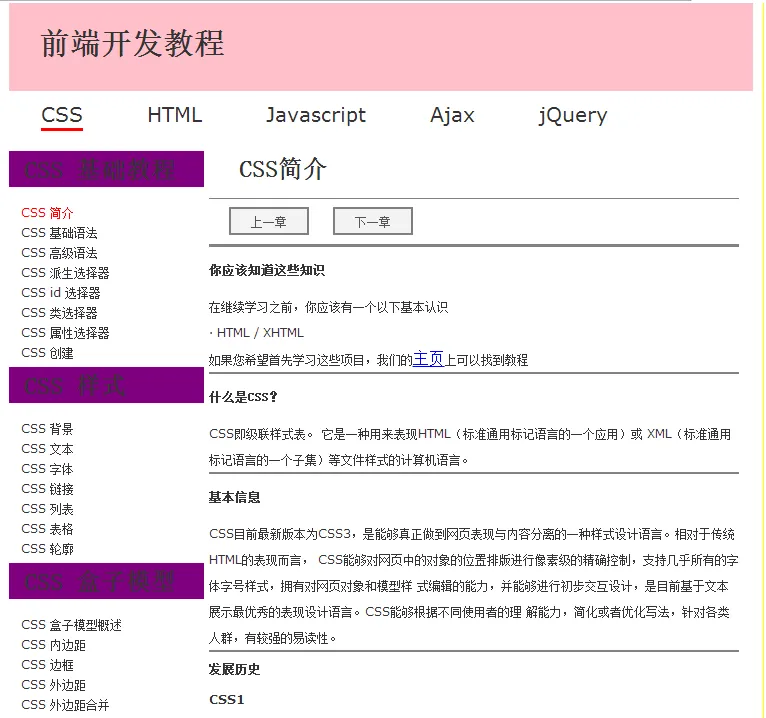766x718 pixels.
Task: Select CSS 基础语法 sidebar link
Action: pos(59,233)
